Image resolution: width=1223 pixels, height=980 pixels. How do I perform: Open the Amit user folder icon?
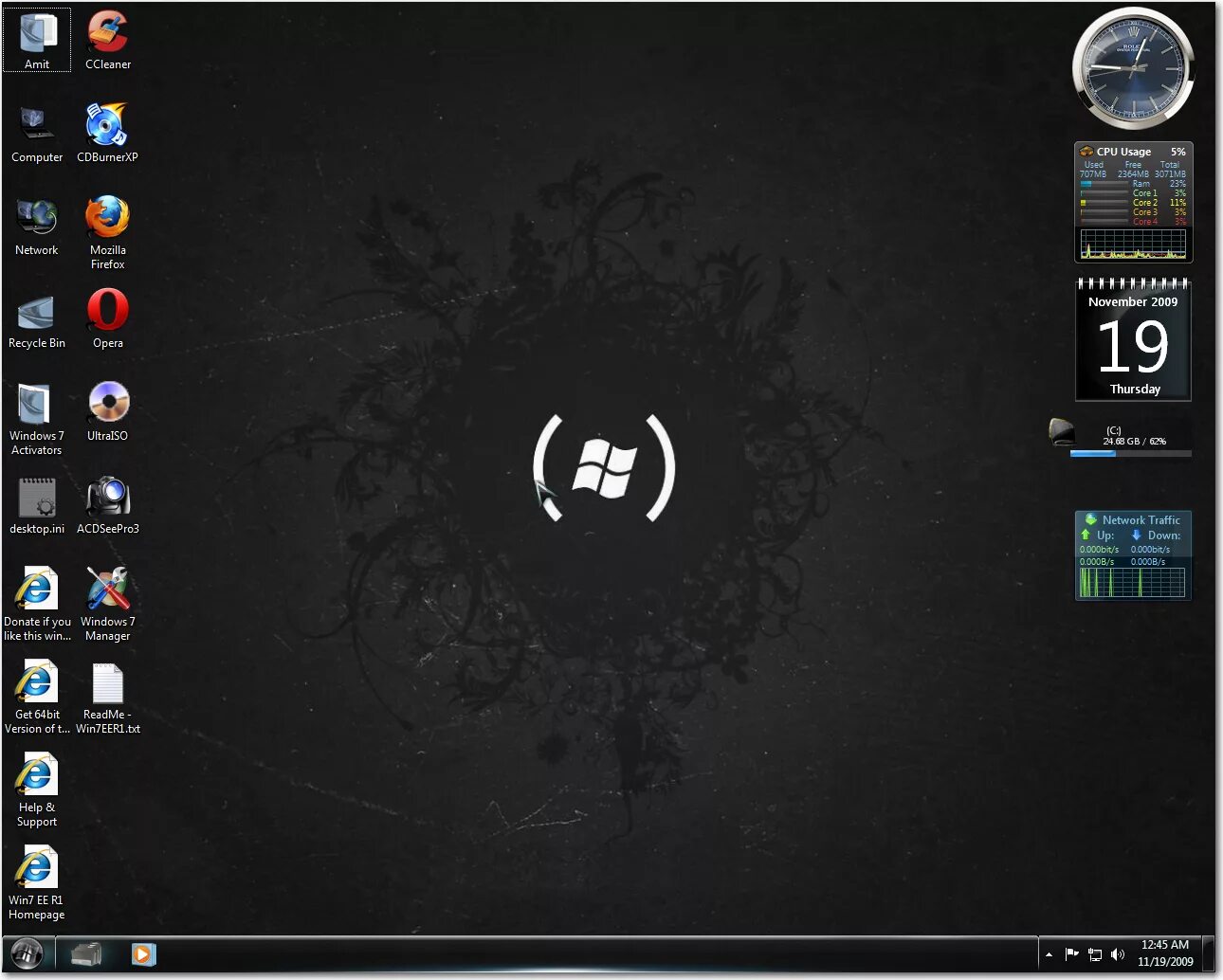point(37,40)
